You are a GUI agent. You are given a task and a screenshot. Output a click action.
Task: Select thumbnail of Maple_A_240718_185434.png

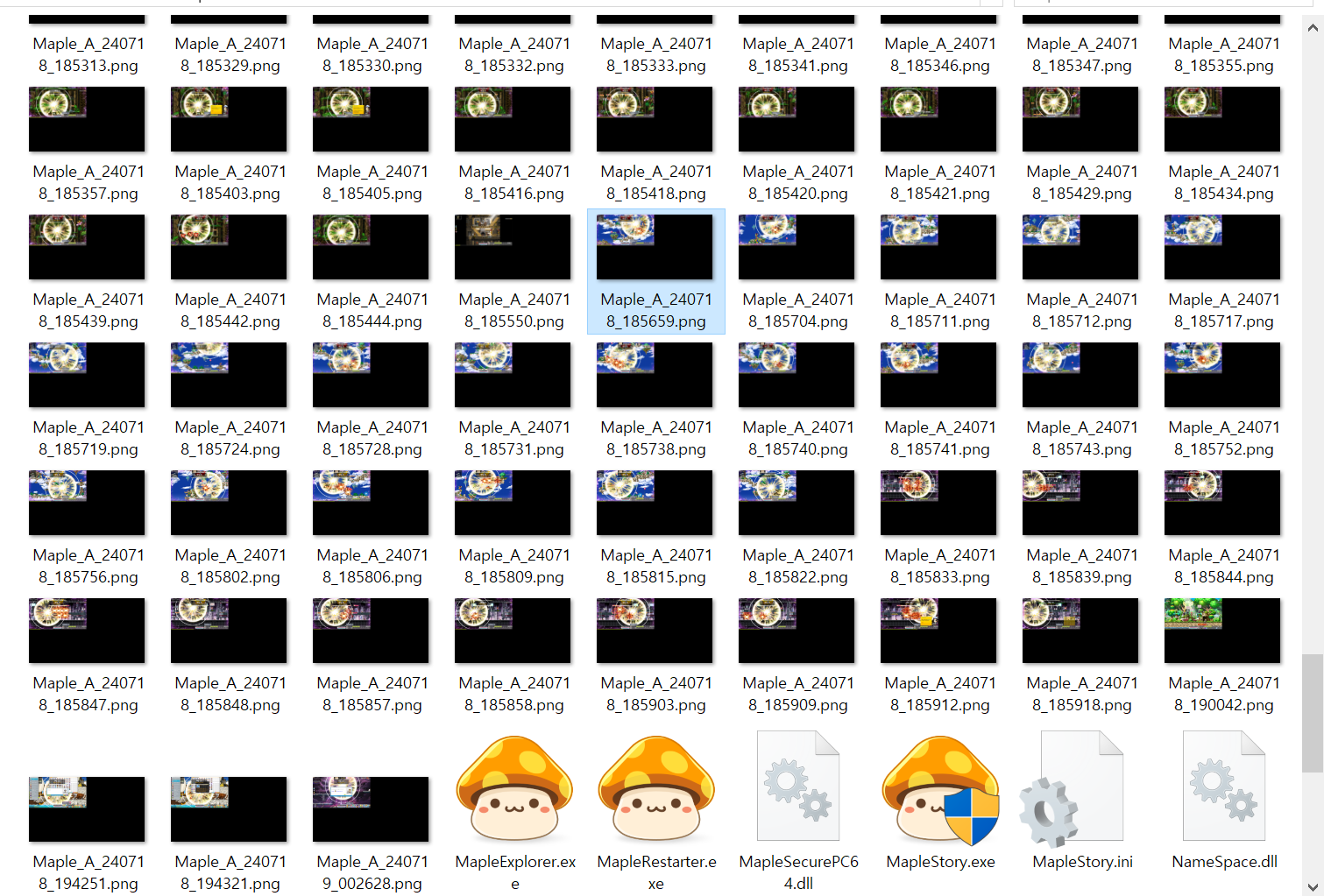coord(1222,119)
